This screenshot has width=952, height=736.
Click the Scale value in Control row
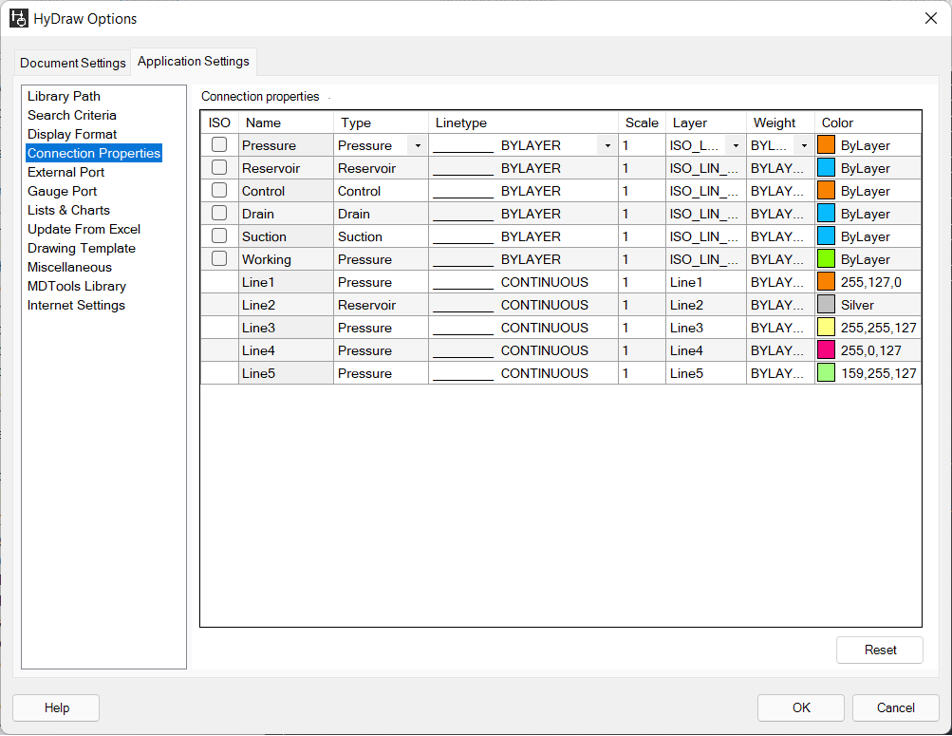[x=642, y=191]
